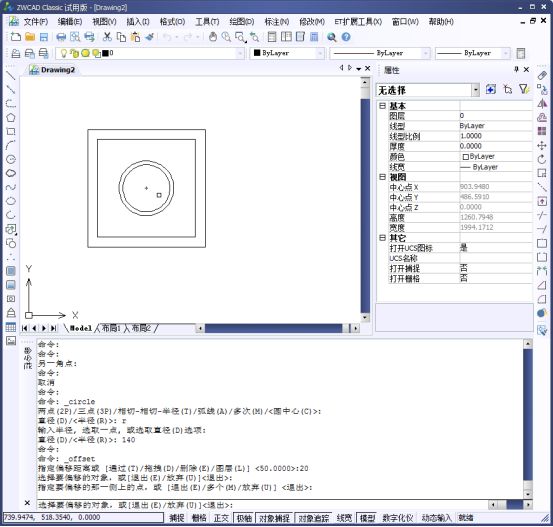Select the Hatch tool in left toolbar
The image size is (553, 527).
tap(11, 271)
